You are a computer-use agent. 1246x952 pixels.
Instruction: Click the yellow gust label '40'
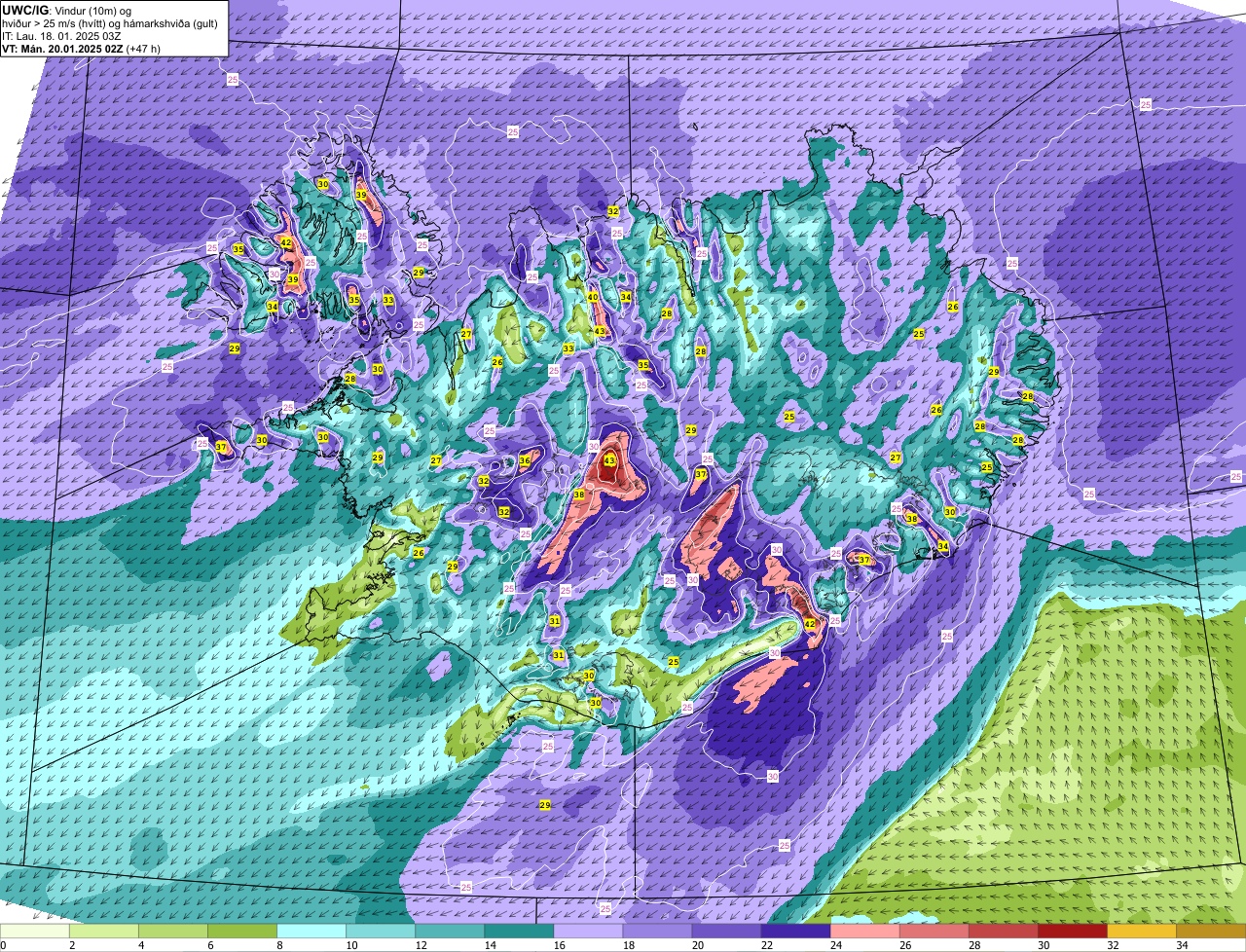pos(593,297)
